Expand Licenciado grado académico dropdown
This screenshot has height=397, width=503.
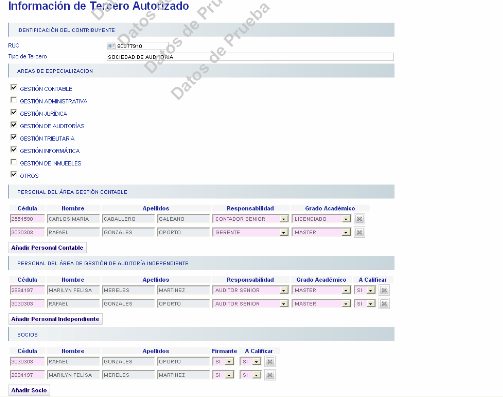(x=346, y=219)
